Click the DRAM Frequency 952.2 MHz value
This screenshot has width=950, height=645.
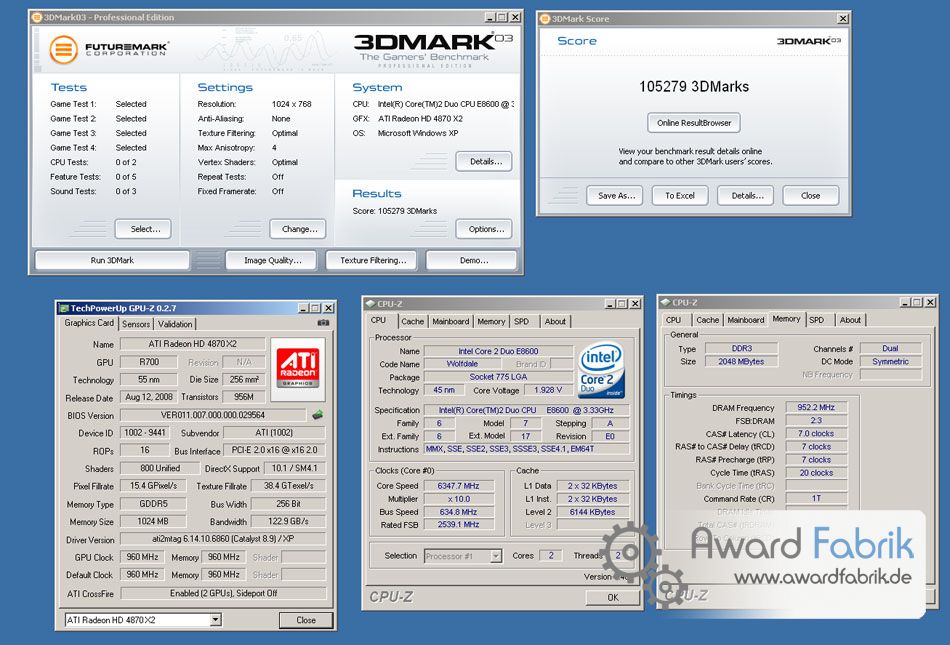pos(816,407)
